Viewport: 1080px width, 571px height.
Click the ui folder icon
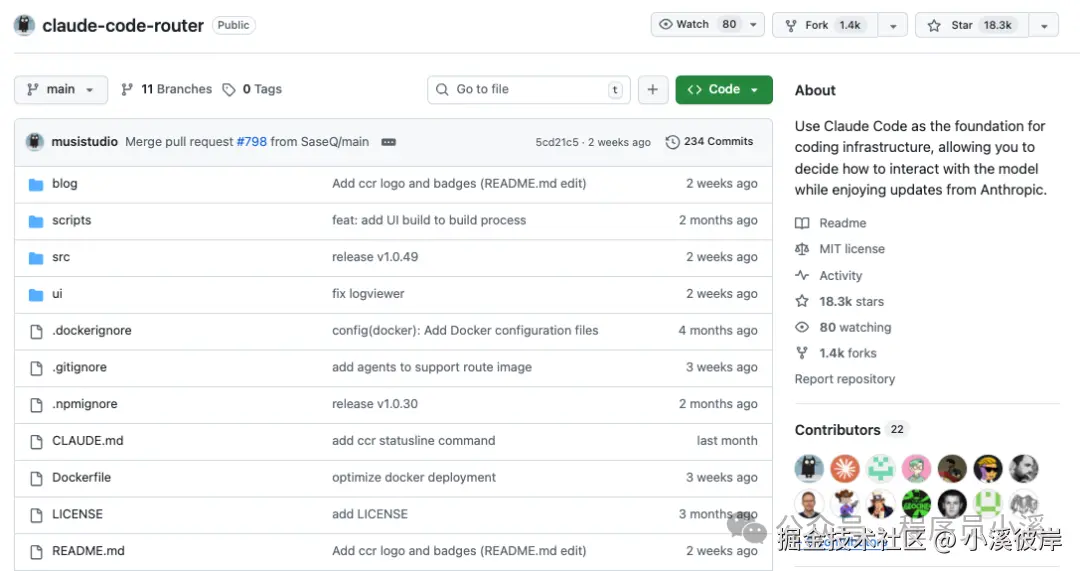tap(36, 294)
